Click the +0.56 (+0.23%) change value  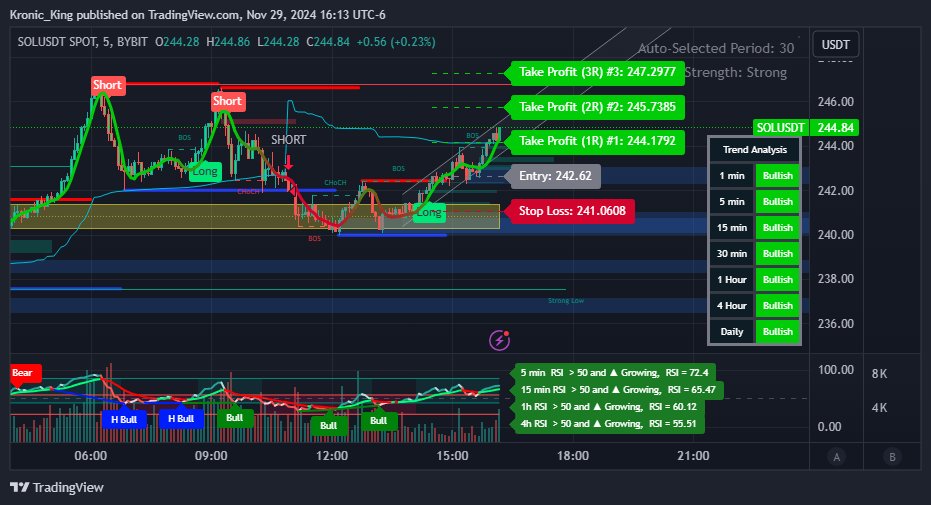pyautogui.click(x=396, y=42)
